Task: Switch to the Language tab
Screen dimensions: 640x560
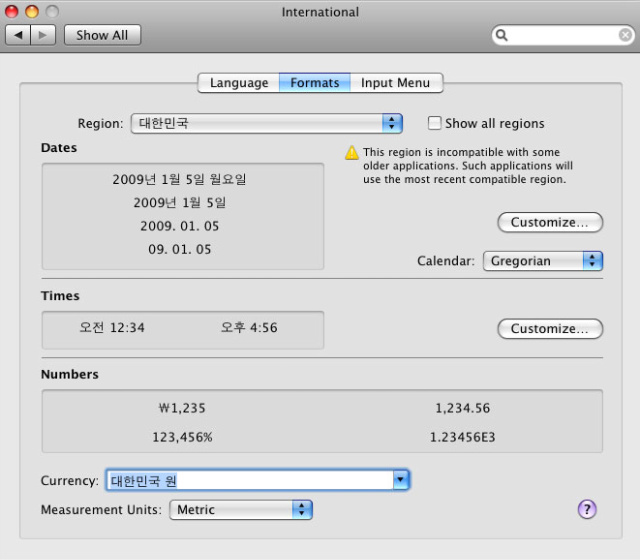Action: coord(239,83)
